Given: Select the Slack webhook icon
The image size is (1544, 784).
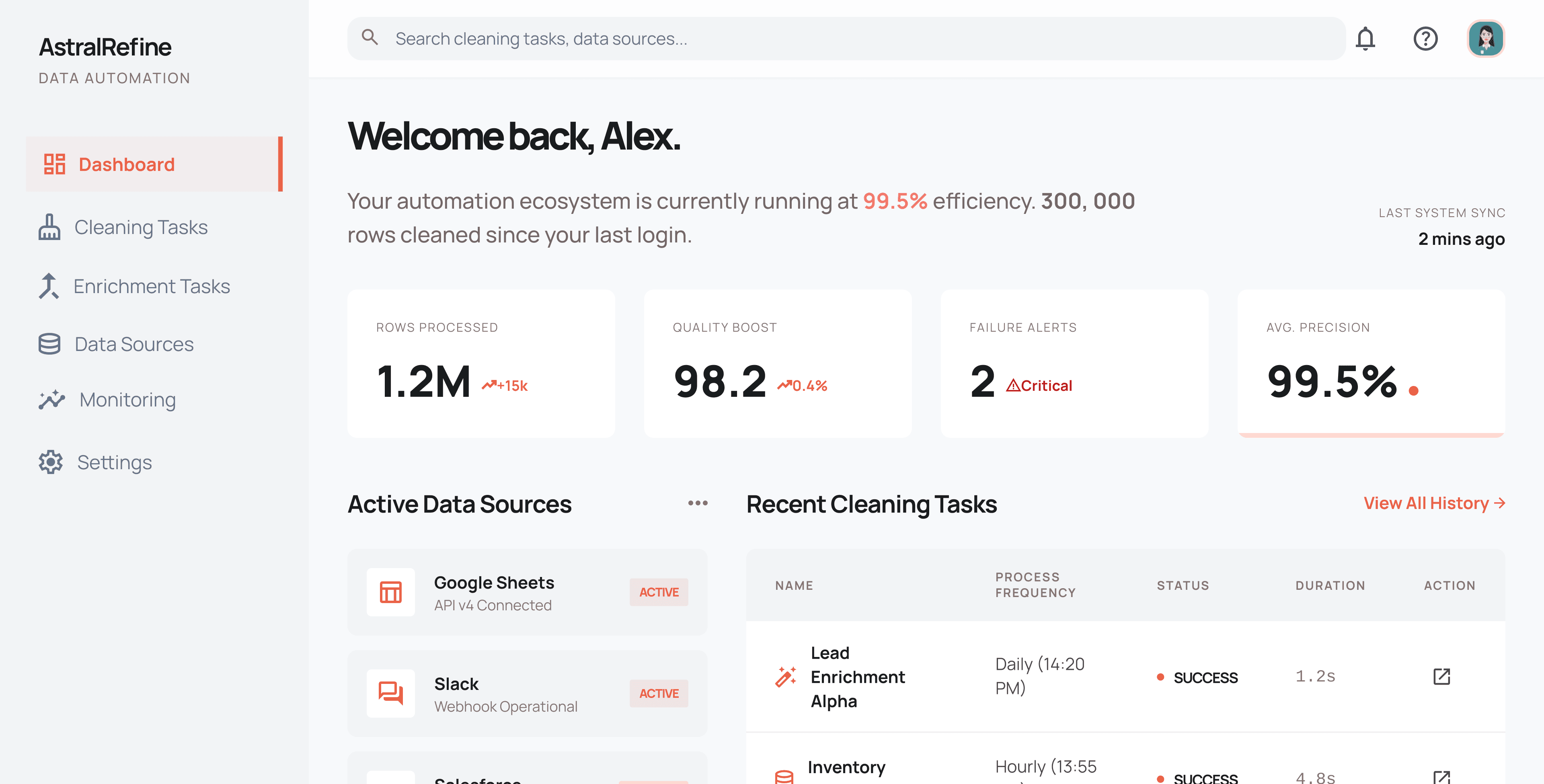Looking at the screenshot, I should point(390,694).
